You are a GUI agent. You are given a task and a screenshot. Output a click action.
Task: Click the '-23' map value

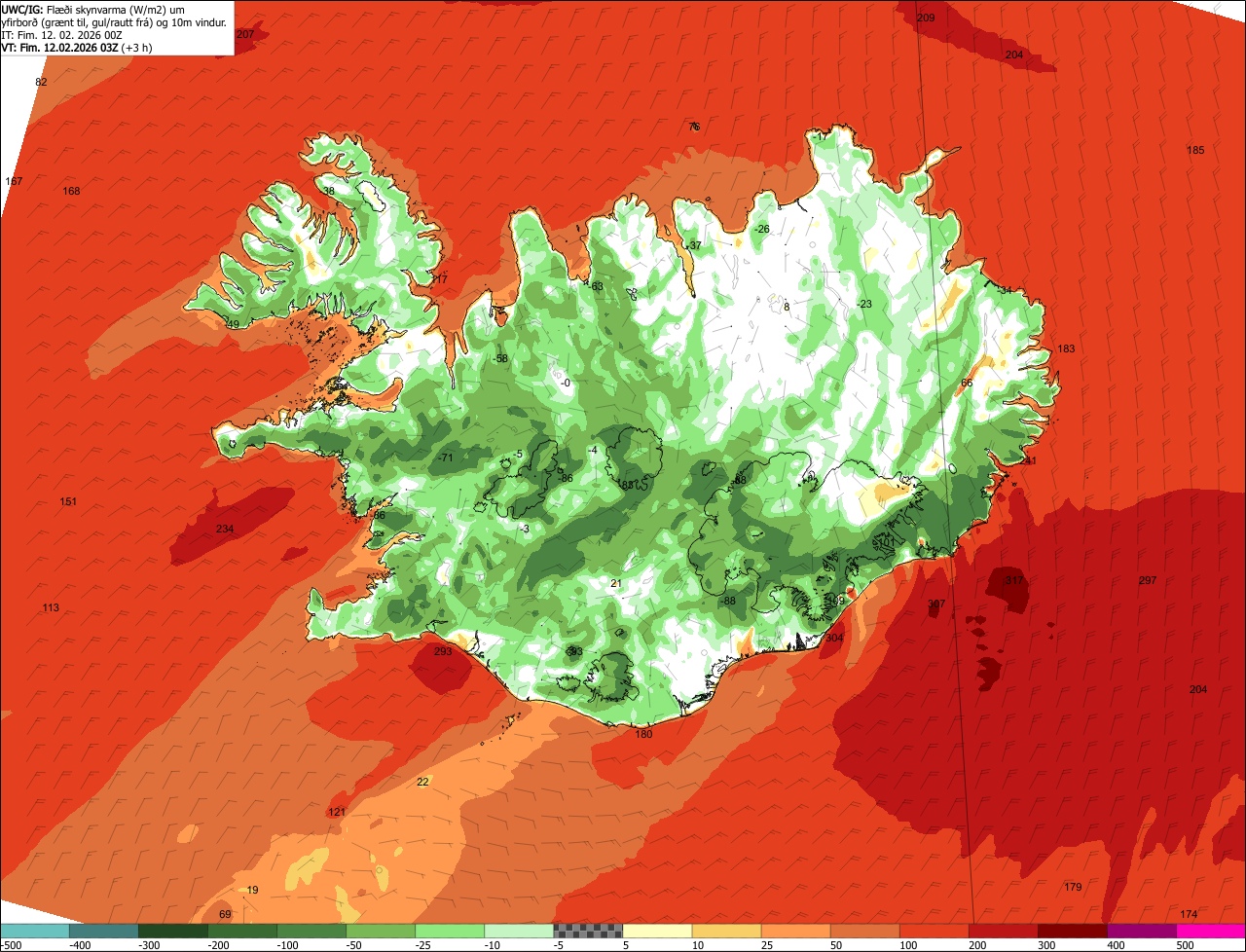(863, 304)
